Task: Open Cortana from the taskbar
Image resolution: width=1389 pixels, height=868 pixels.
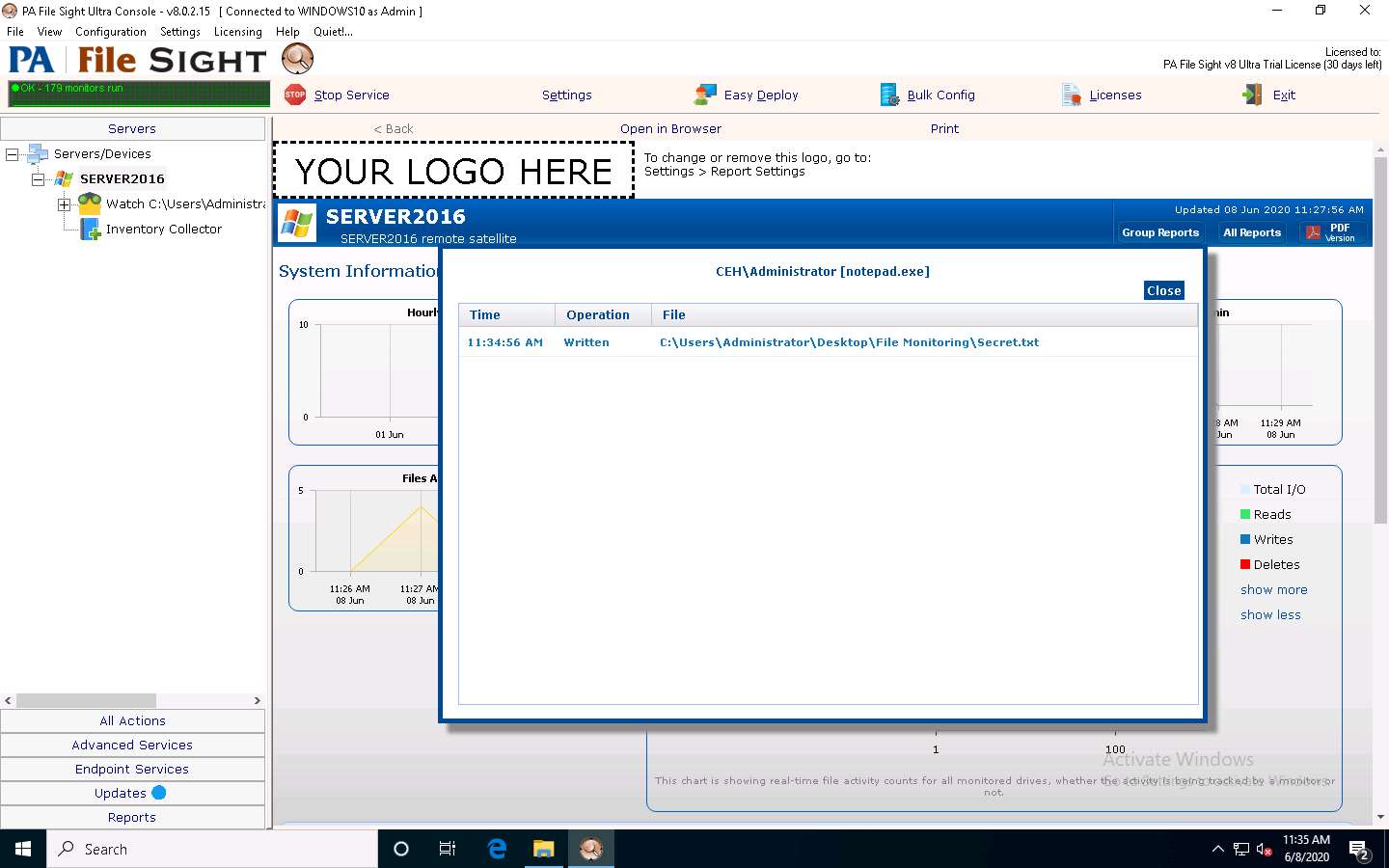Action: [x=401, y=849]
